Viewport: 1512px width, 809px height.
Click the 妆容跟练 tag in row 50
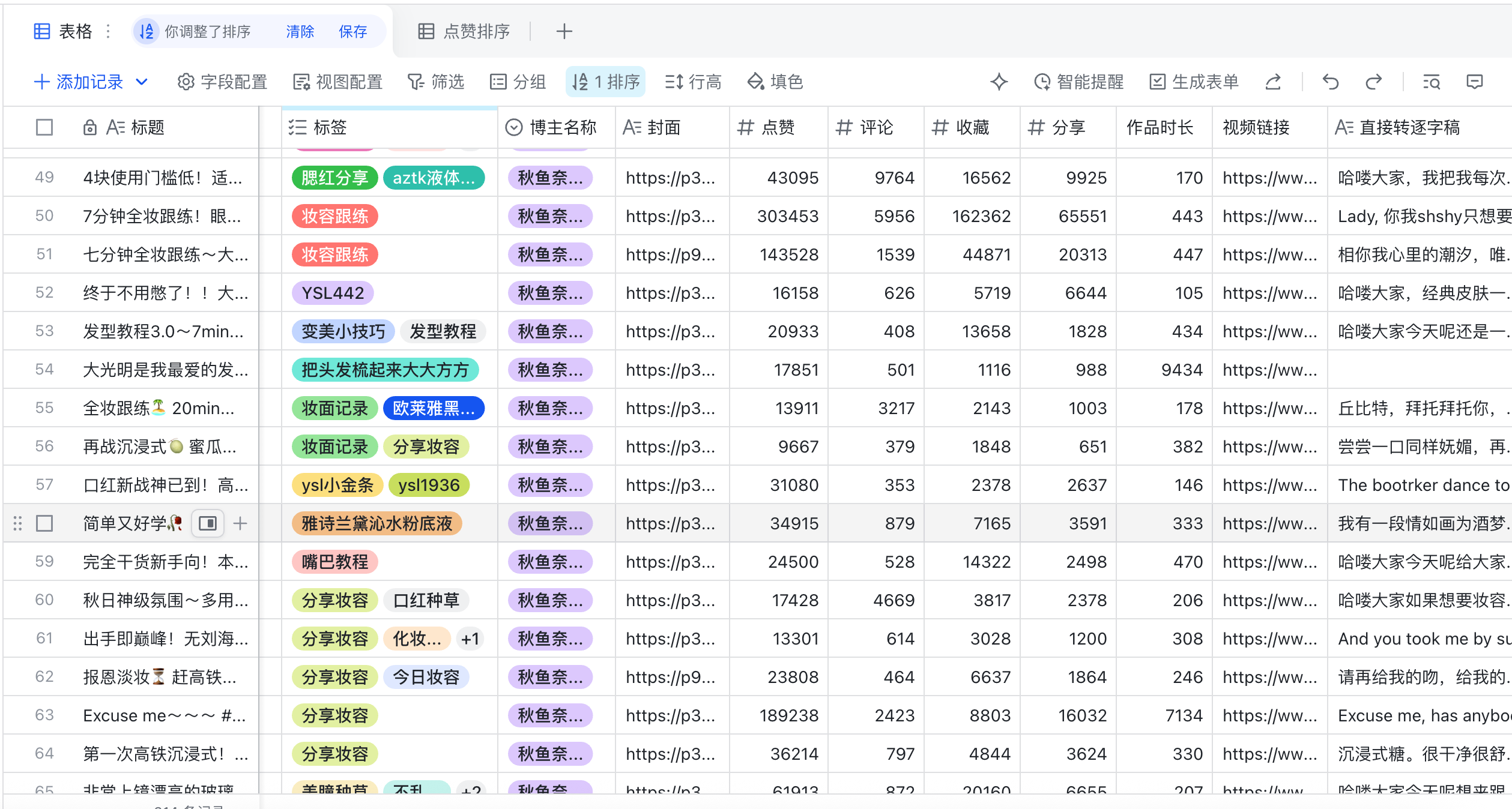(334, 216)
